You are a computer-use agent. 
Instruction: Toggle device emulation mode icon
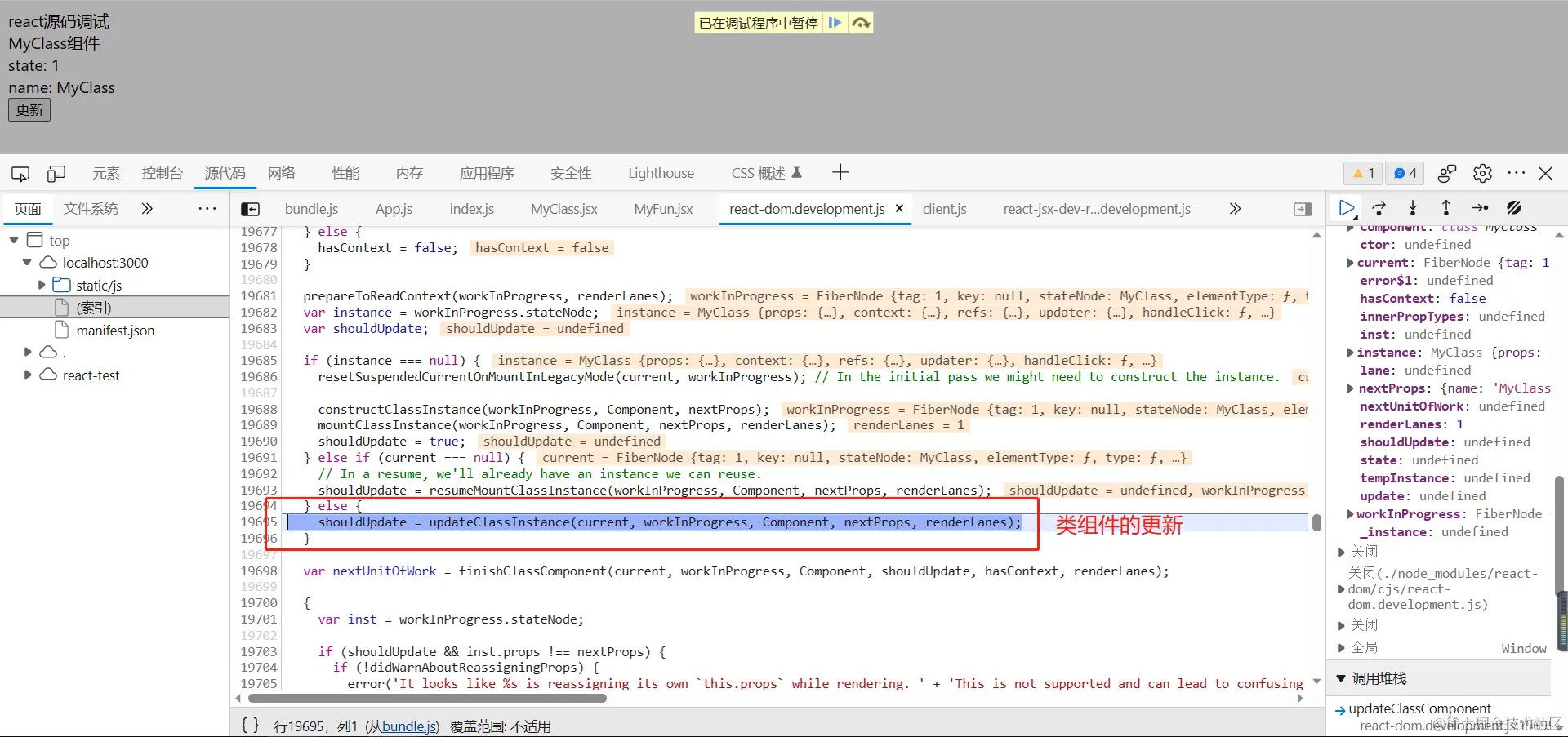coord(56,173)
